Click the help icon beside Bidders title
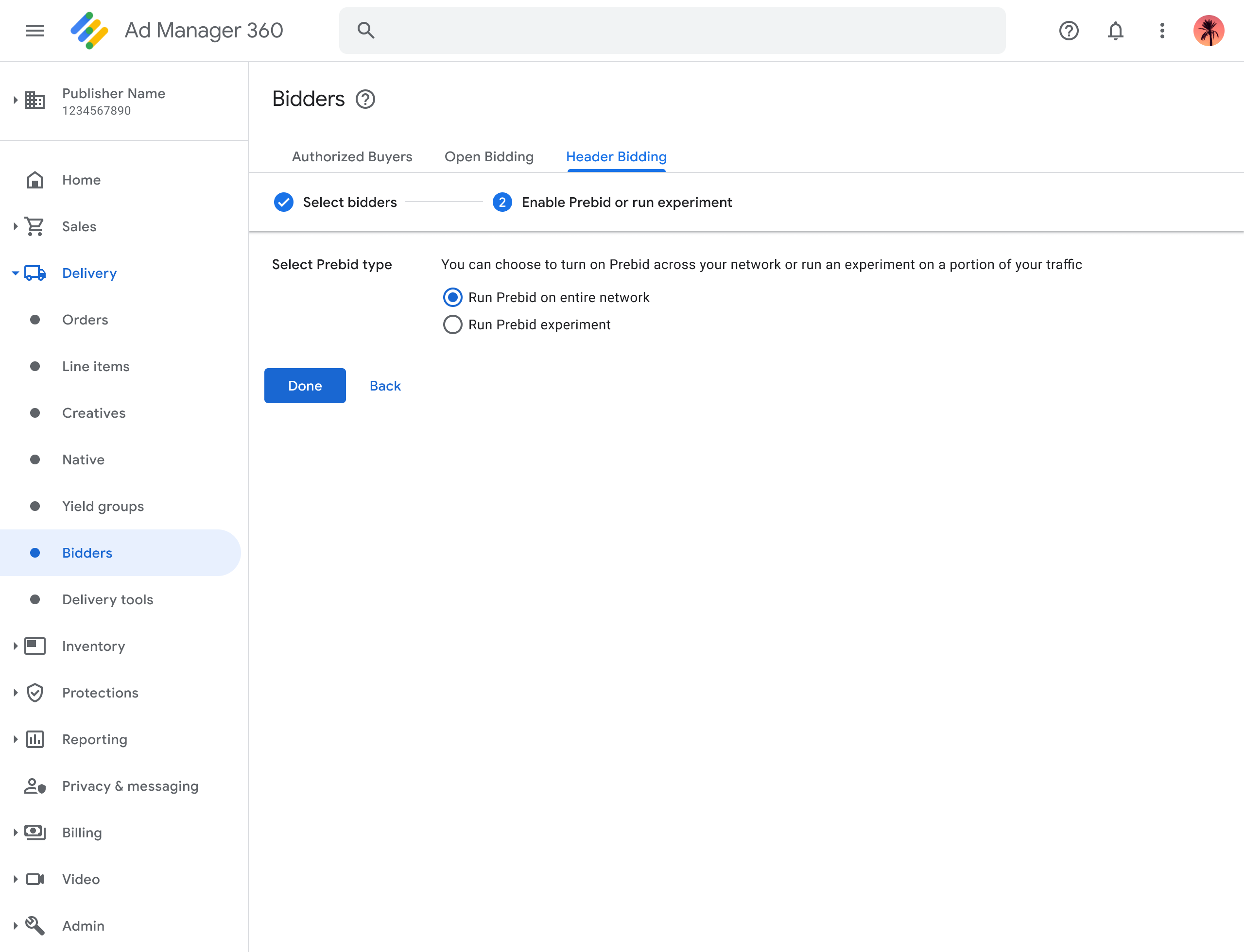The width and height of the screenshot is (1244, 952). click(365, 99)
